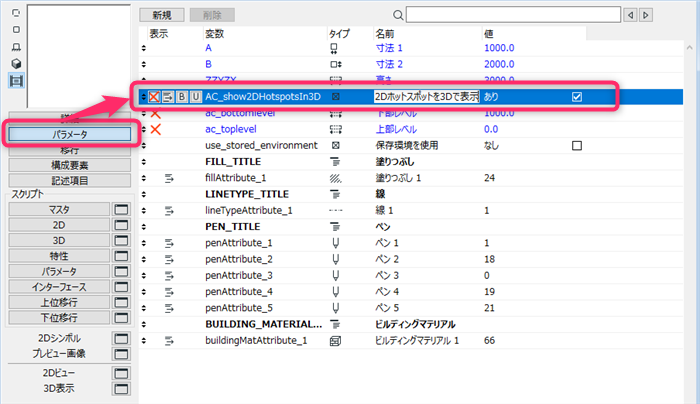Select value 66 of buildingMatAttribute_1

click(x=489, y=340)
